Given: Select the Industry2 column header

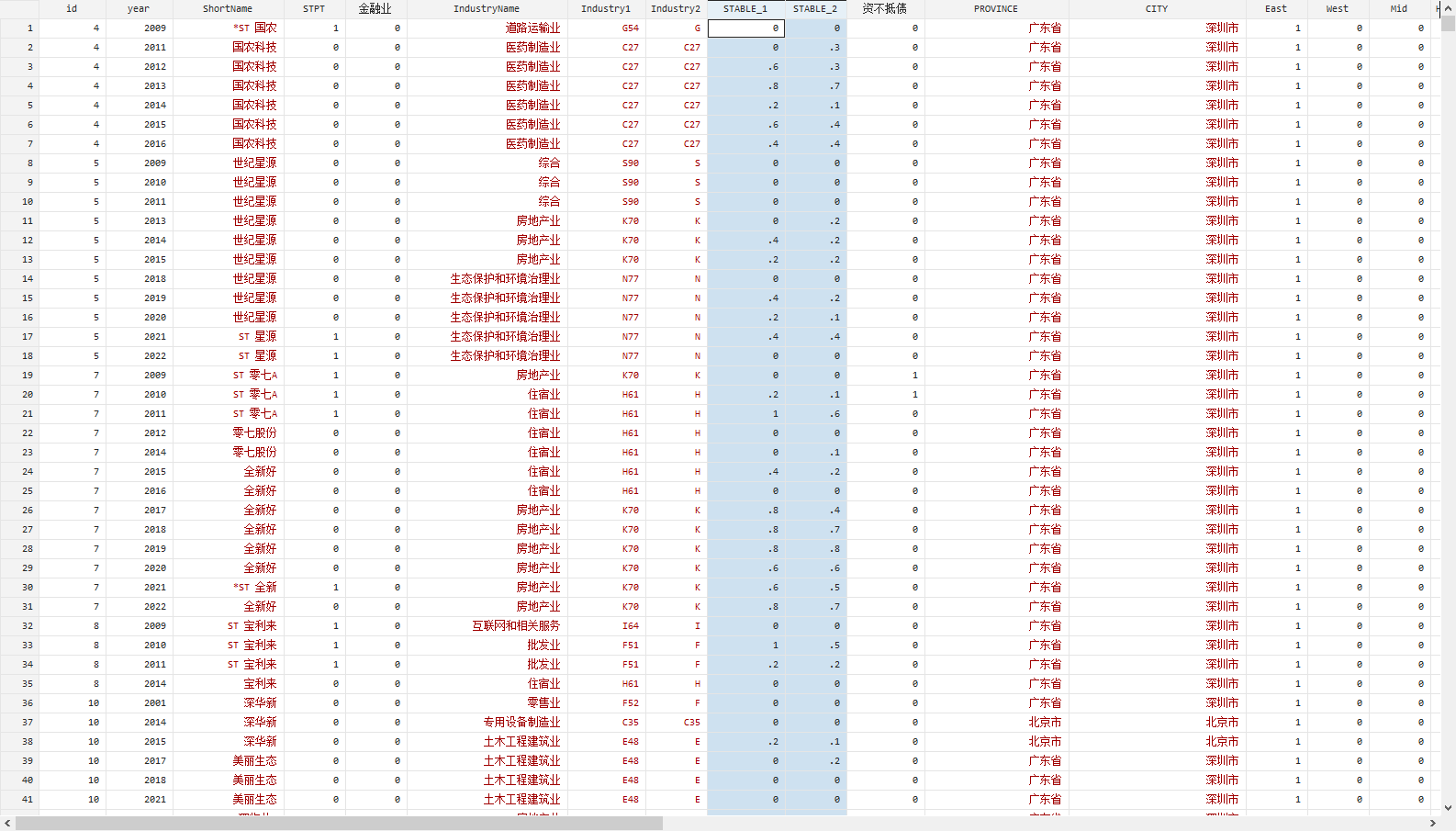Looking at the screenshot, I should point(676,9).
